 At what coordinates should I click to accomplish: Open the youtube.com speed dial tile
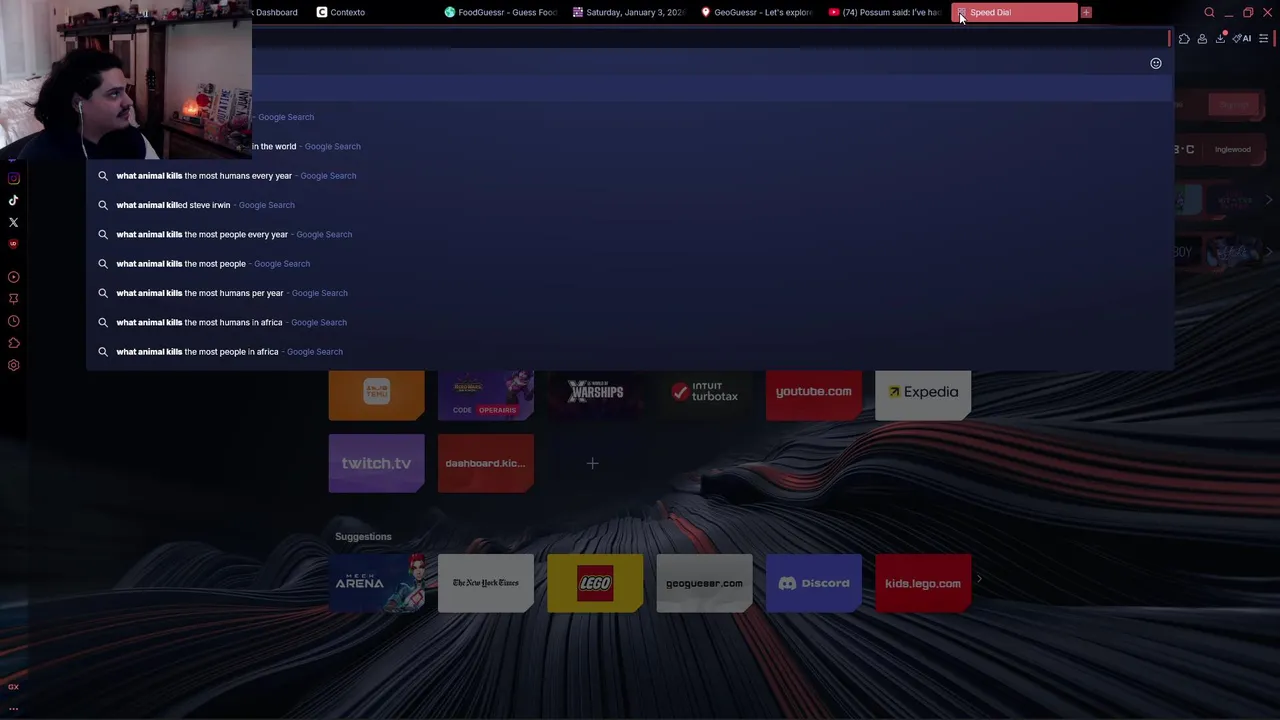814,395
